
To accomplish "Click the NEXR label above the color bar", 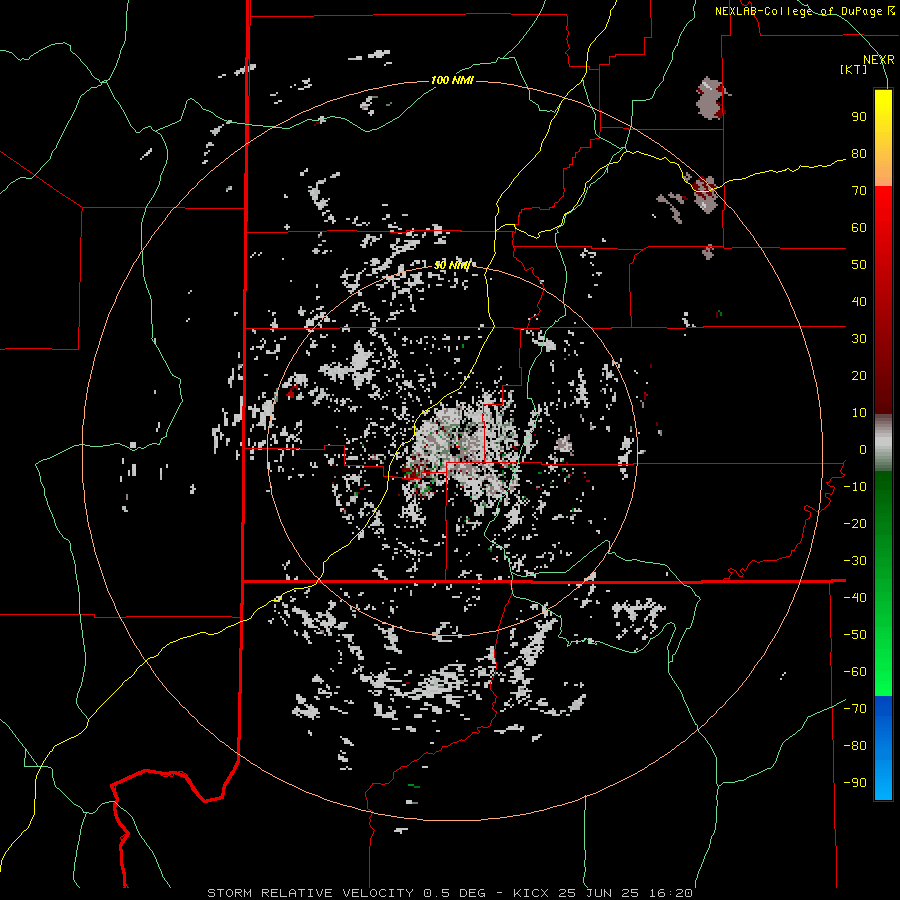I will pos(878,60).
